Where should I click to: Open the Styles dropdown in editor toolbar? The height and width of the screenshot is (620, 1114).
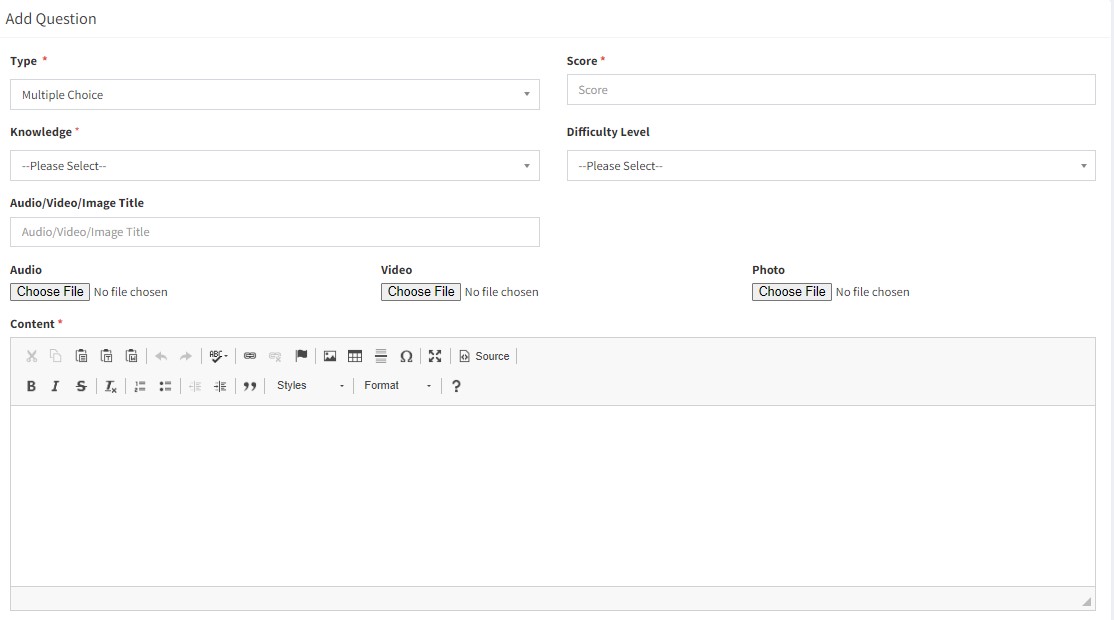point(310,386)
